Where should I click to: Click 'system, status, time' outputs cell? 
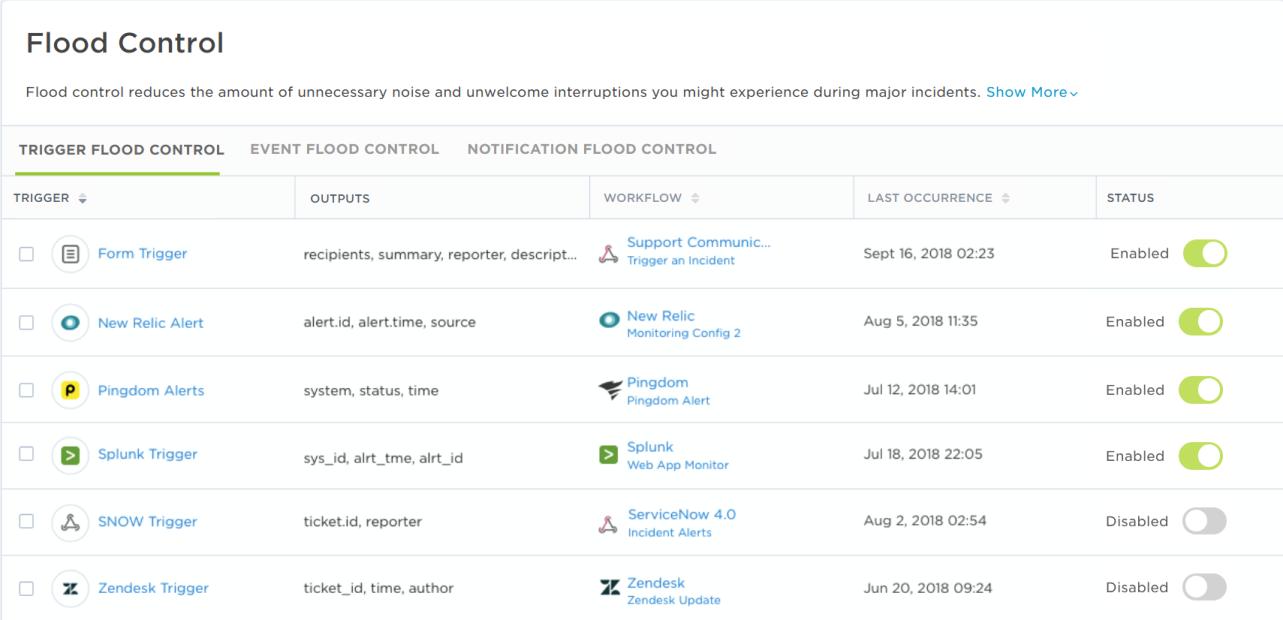point(371,391)
